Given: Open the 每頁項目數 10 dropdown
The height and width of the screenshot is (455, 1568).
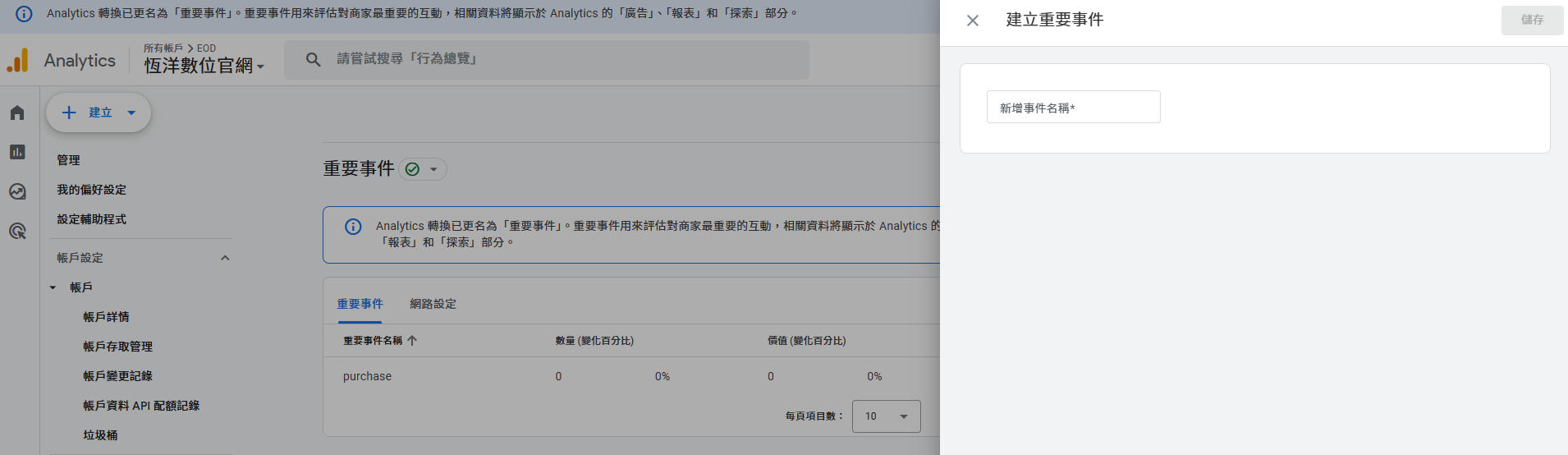Looking at the screenshot, I should point(887,416).
